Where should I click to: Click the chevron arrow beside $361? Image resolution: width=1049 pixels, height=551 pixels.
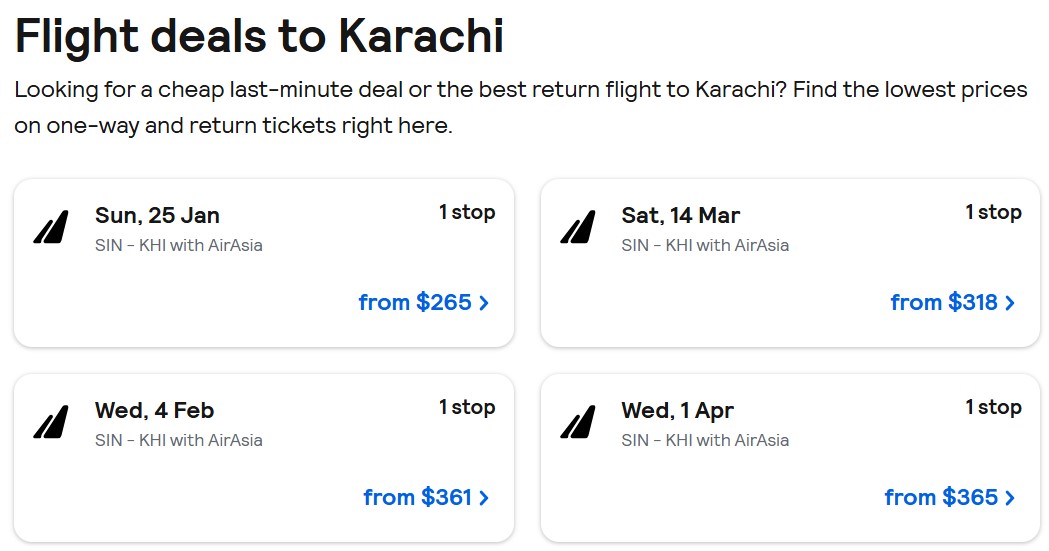[x=485, y=498]
